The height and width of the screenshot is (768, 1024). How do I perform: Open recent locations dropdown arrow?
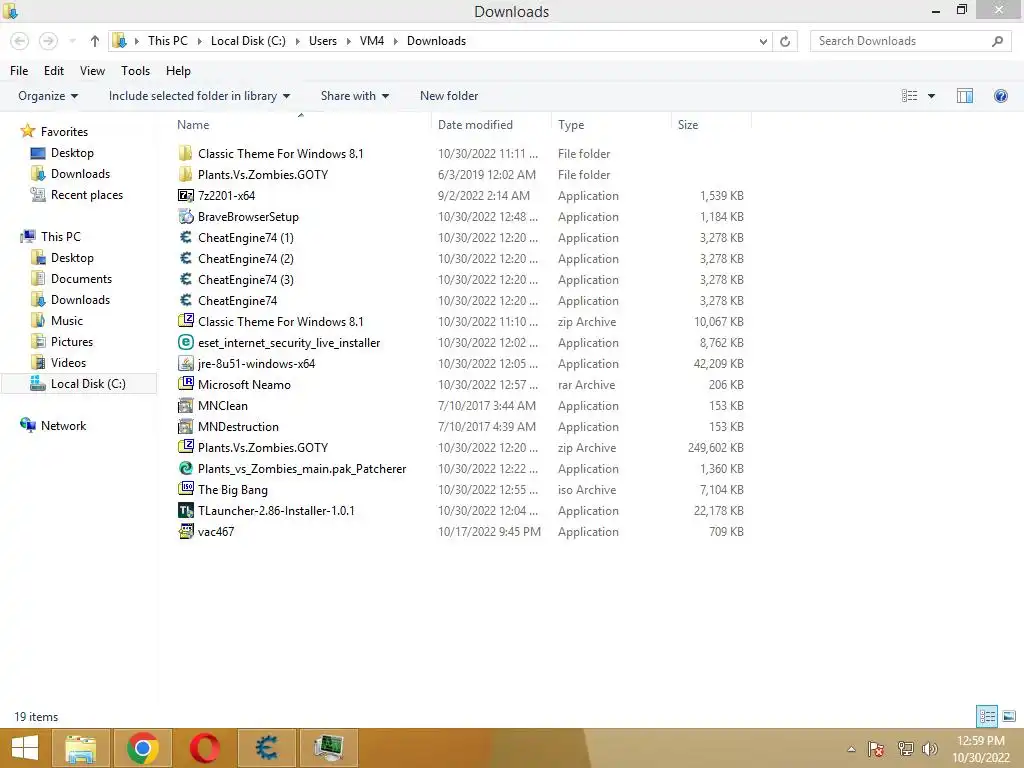[72, 41]
